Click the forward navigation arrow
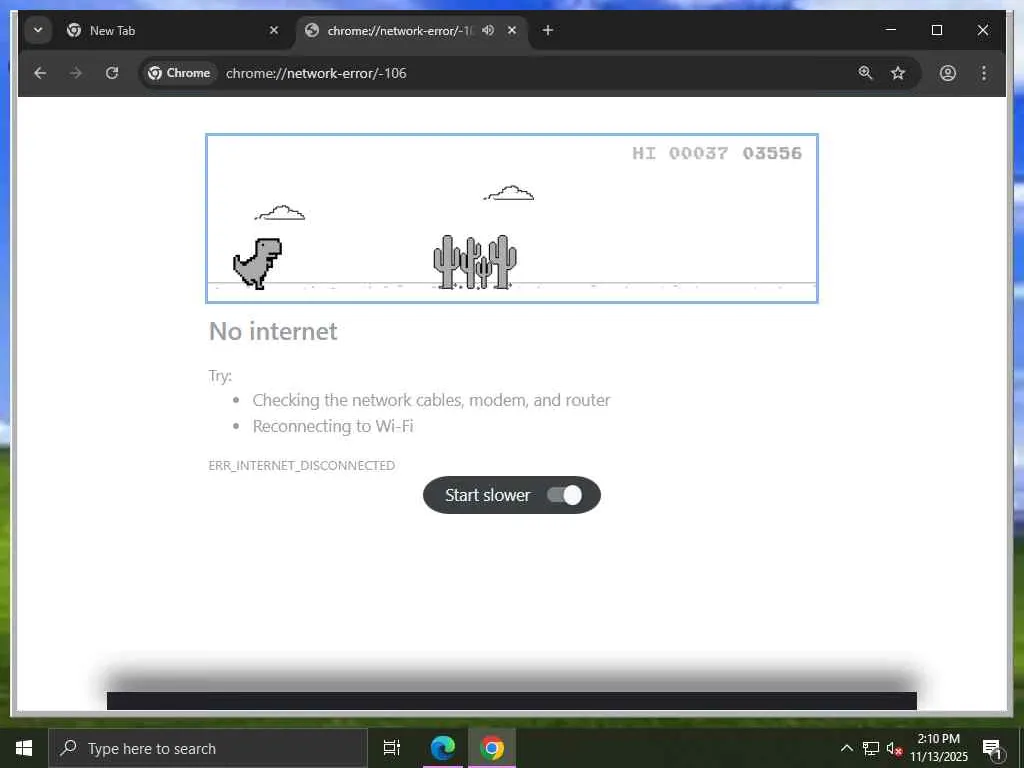 76,73
